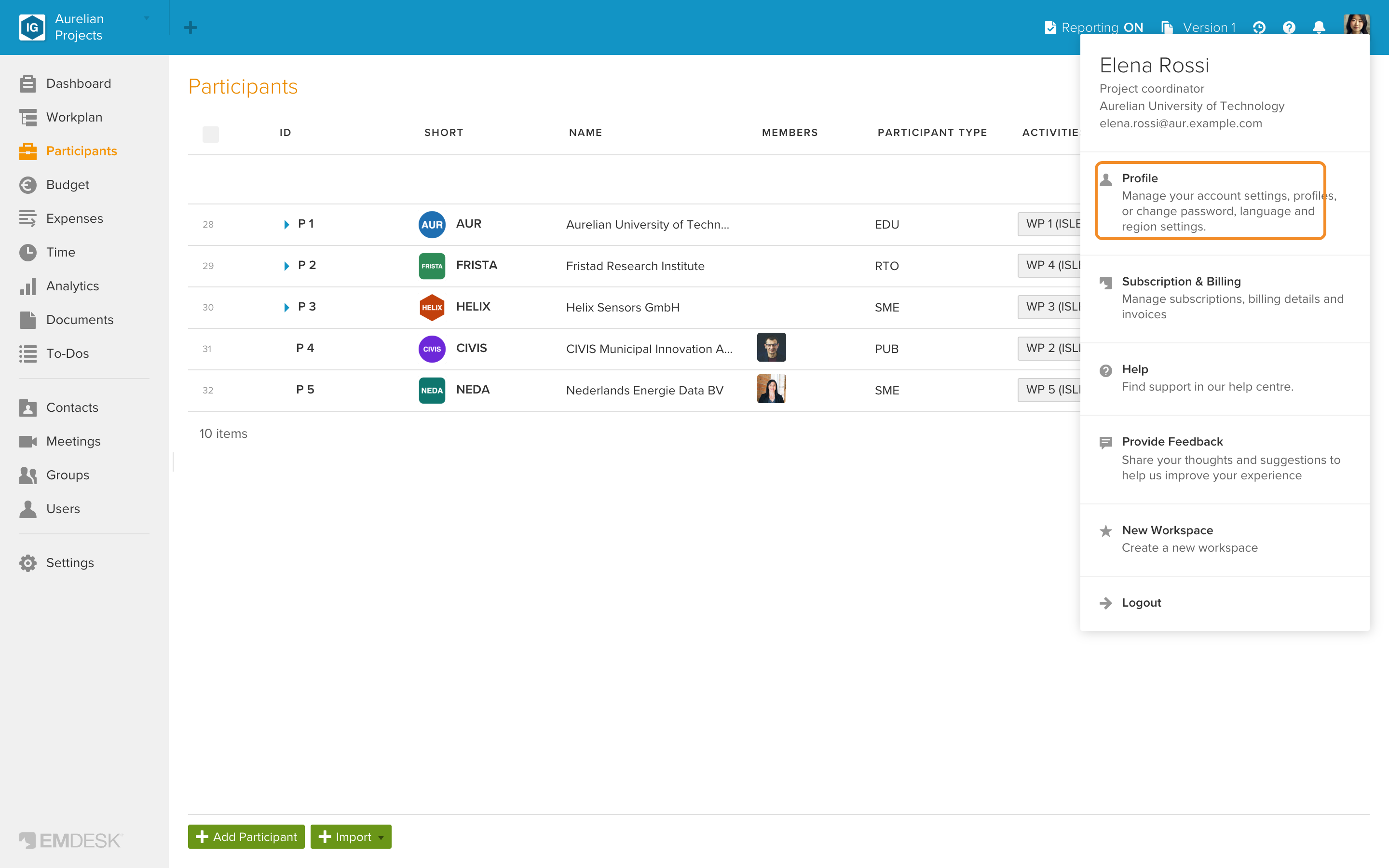Click the CIVIS member photo thumbnail

point(771,347)
